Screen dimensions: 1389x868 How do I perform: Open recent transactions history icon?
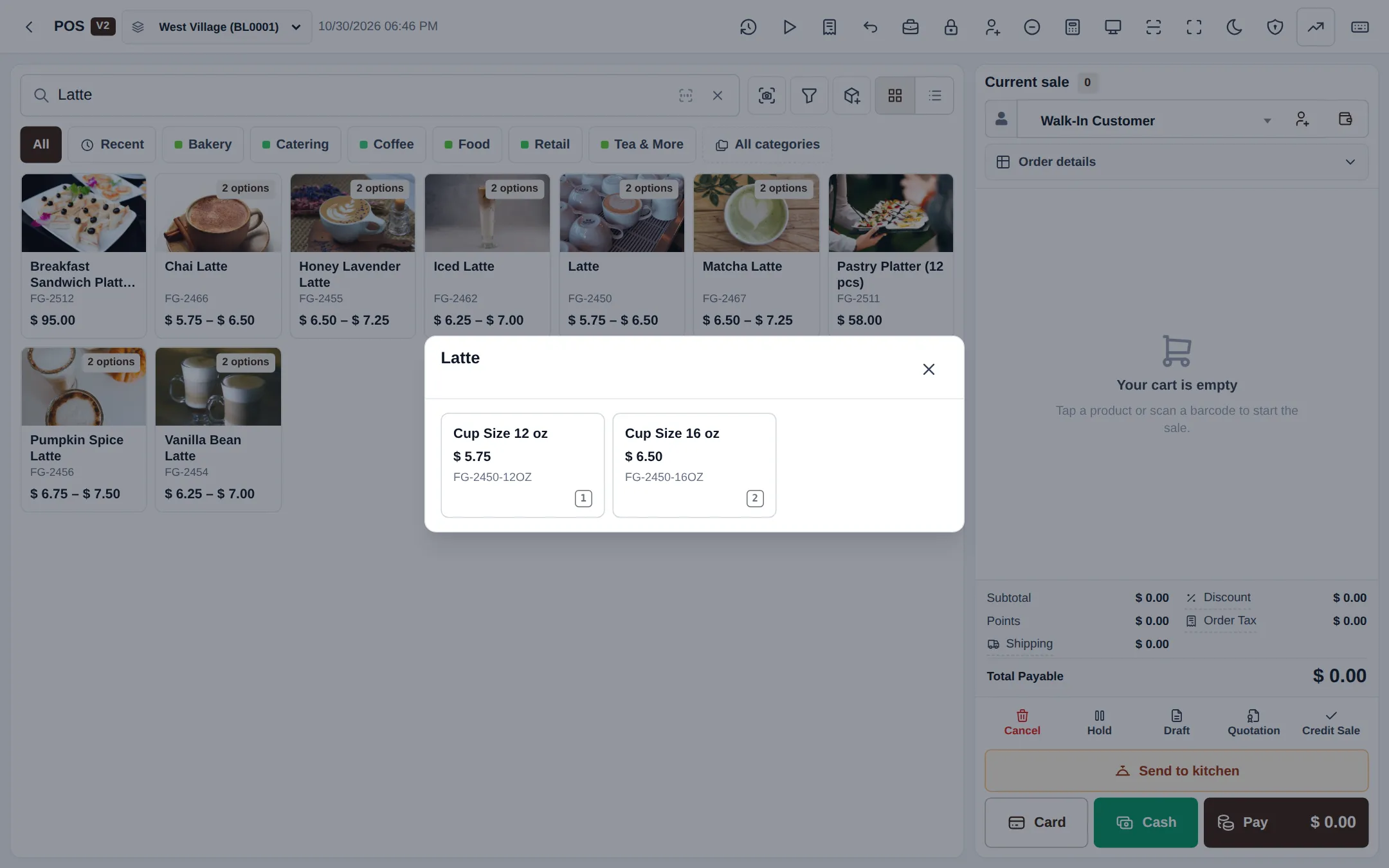pos(748,27)
